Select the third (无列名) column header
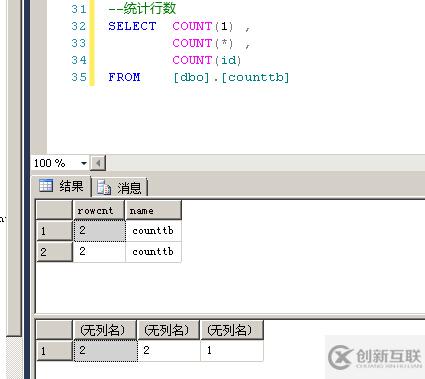Viewport: 425px width, 379px height. pyautogui.click(x=232, y=330)
